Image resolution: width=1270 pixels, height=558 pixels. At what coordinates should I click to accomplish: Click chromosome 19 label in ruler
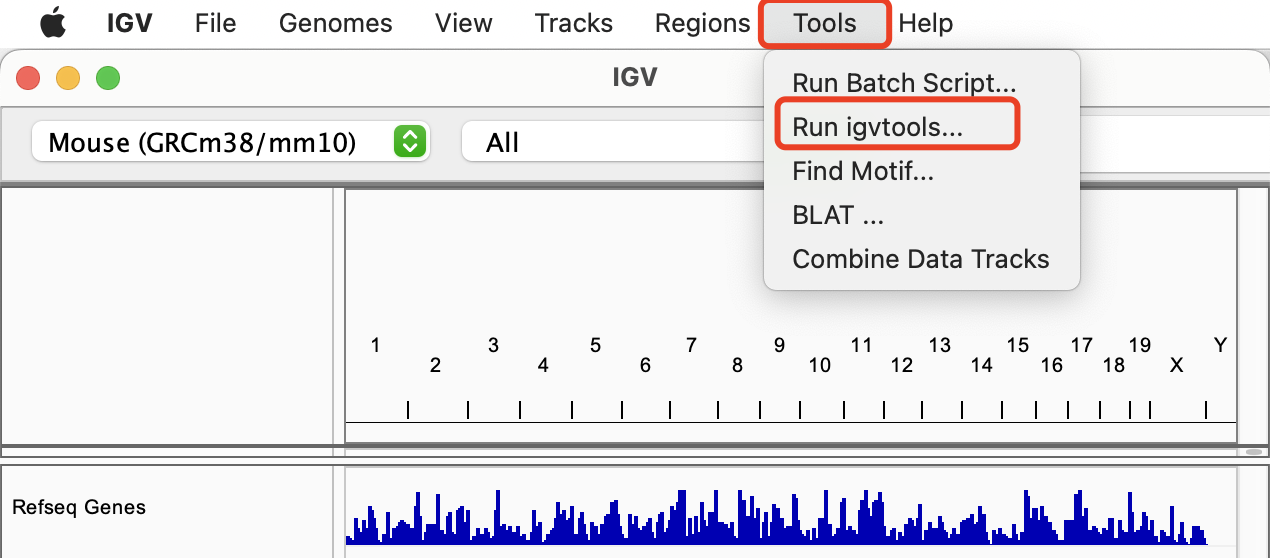pos(1139,345)
